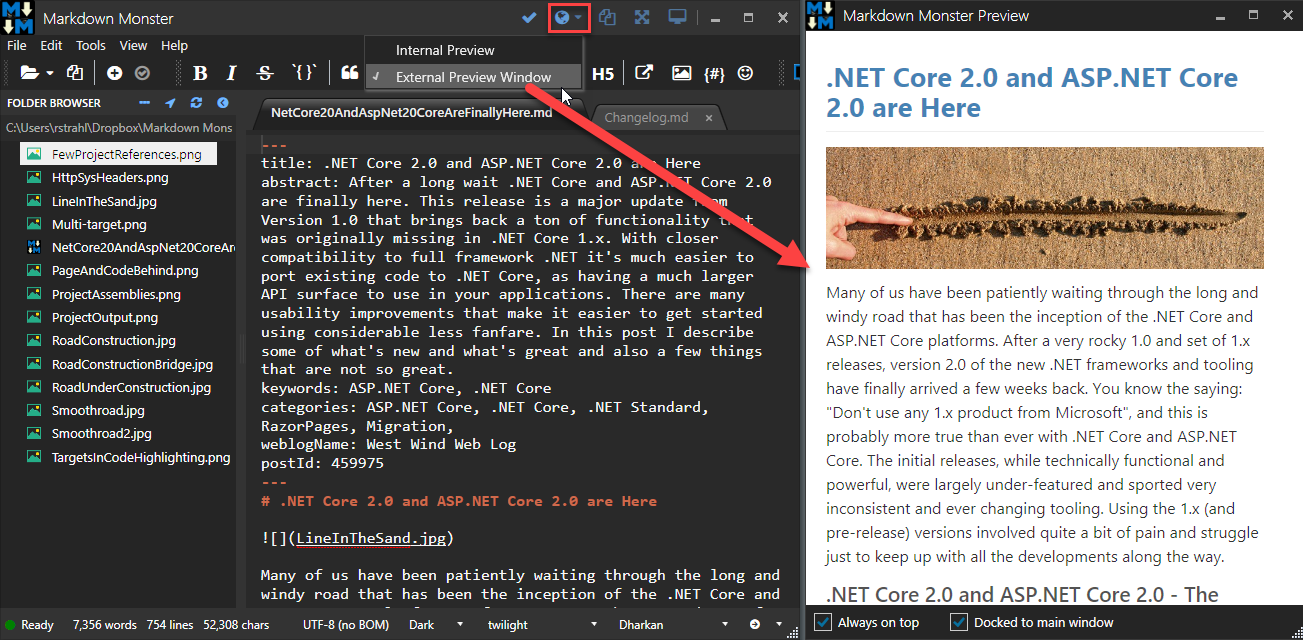
Task: Toggle distraction-free mode with the arrows icon
Action: 642,18
